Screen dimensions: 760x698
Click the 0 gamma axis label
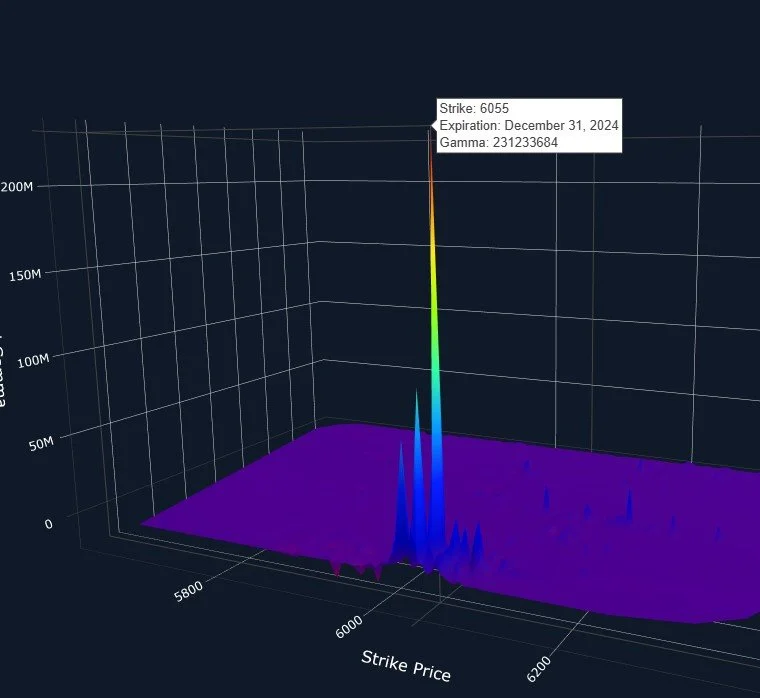(48, 524)
